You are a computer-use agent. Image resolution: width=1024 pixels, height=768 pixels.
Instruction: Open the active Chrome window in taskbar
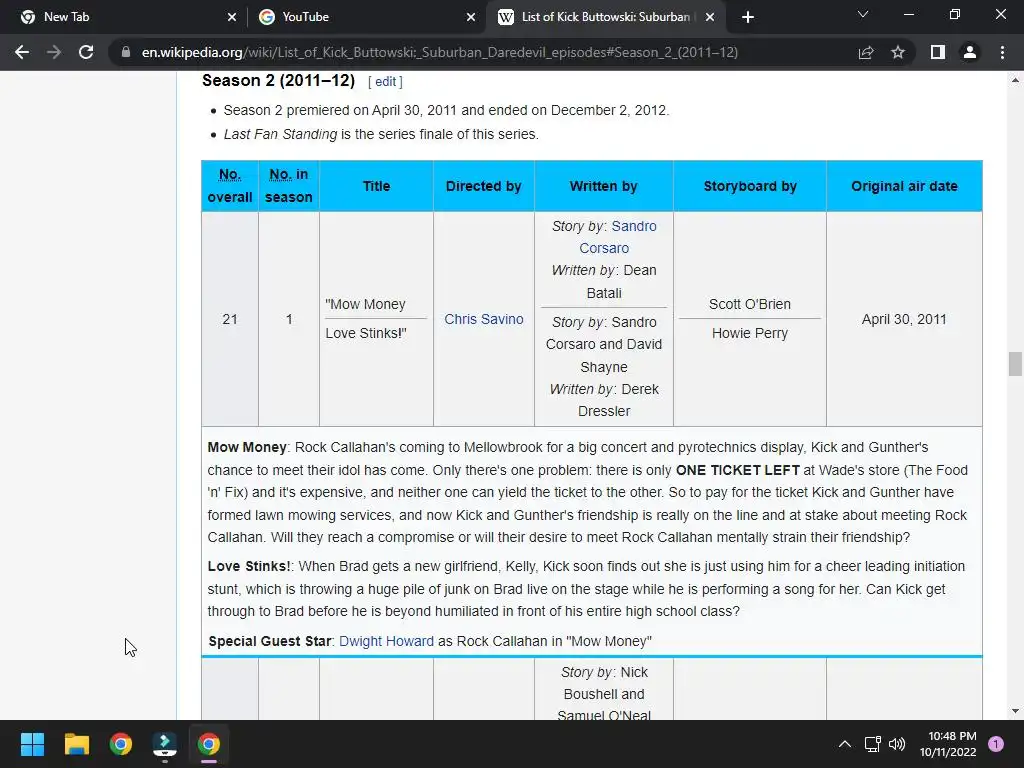tap(209, 744)
